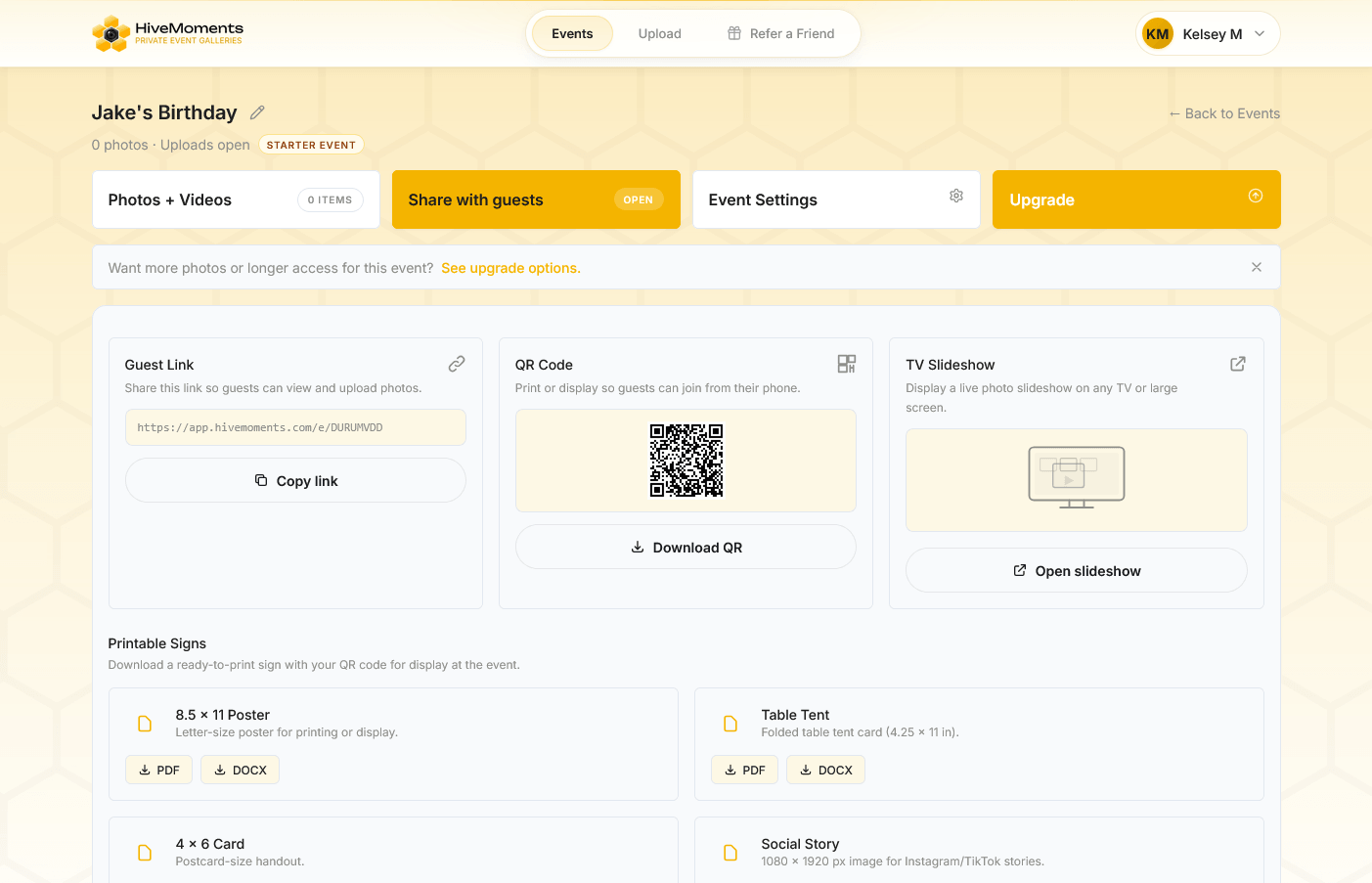The image size is (1372, 883).
Task: Click the OPEN status badge
Action: click(x=639, y=199)
